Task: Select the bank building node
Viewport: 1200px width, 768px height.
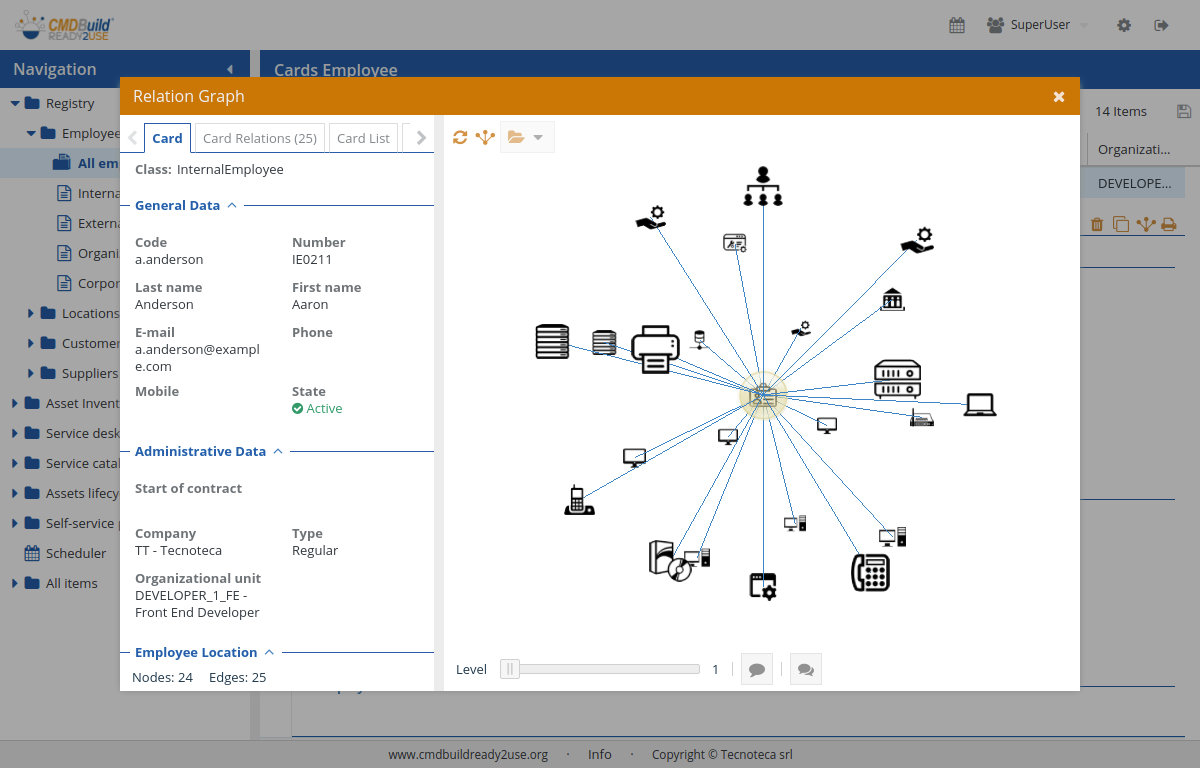Action: 893,299
